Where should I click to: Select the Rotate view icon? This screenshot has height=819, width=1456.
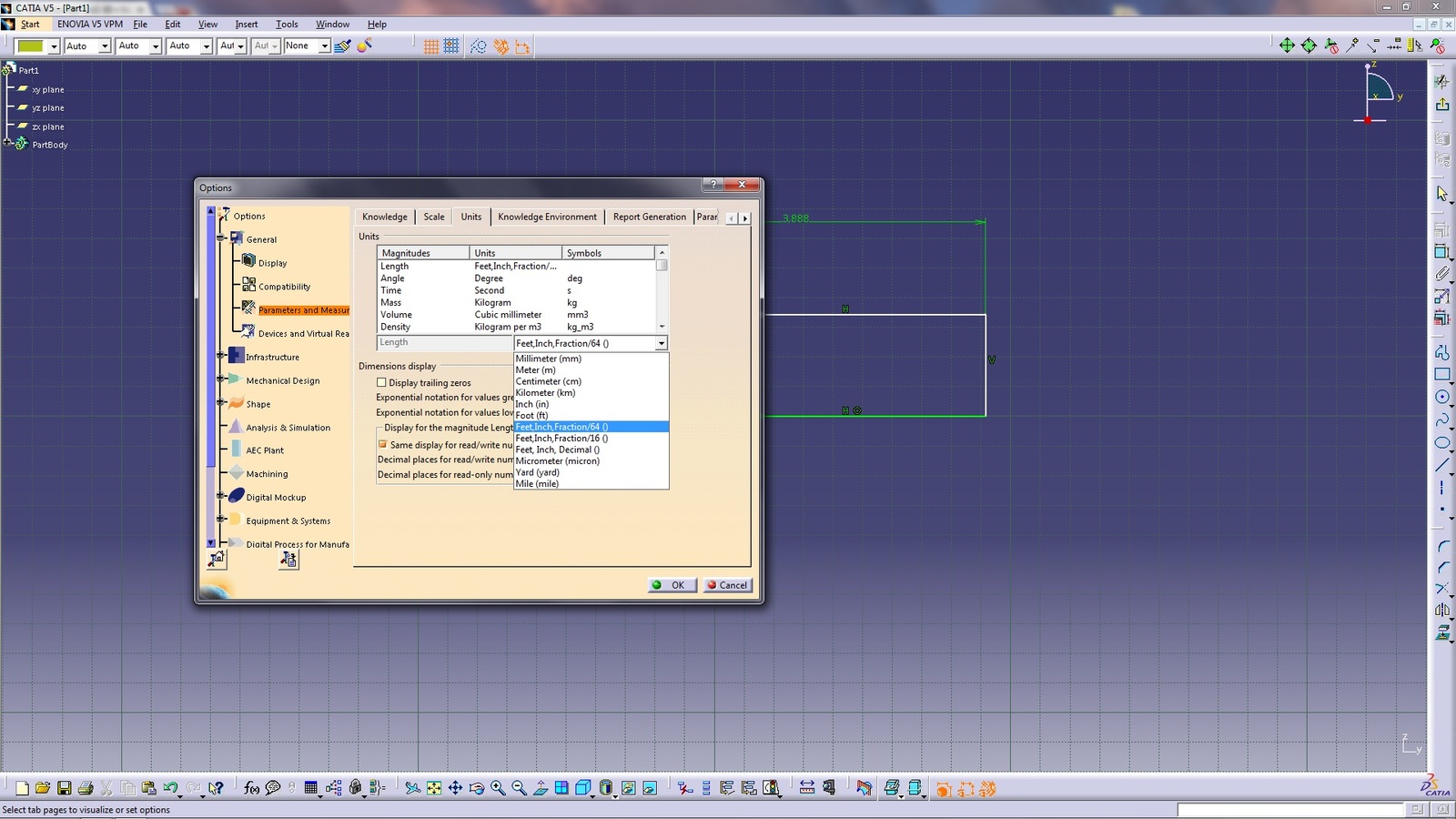click(x=477, y=788)
